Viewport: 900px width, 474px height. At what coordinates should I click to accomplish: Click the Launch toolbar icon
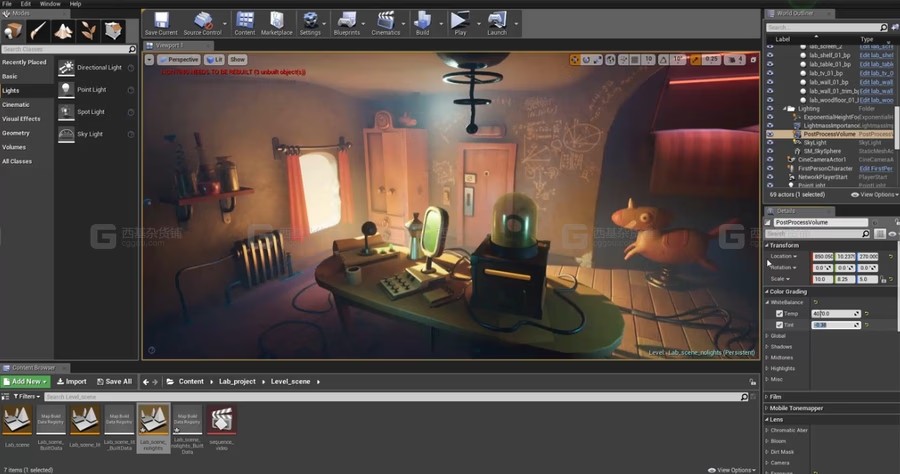point(497,24)
